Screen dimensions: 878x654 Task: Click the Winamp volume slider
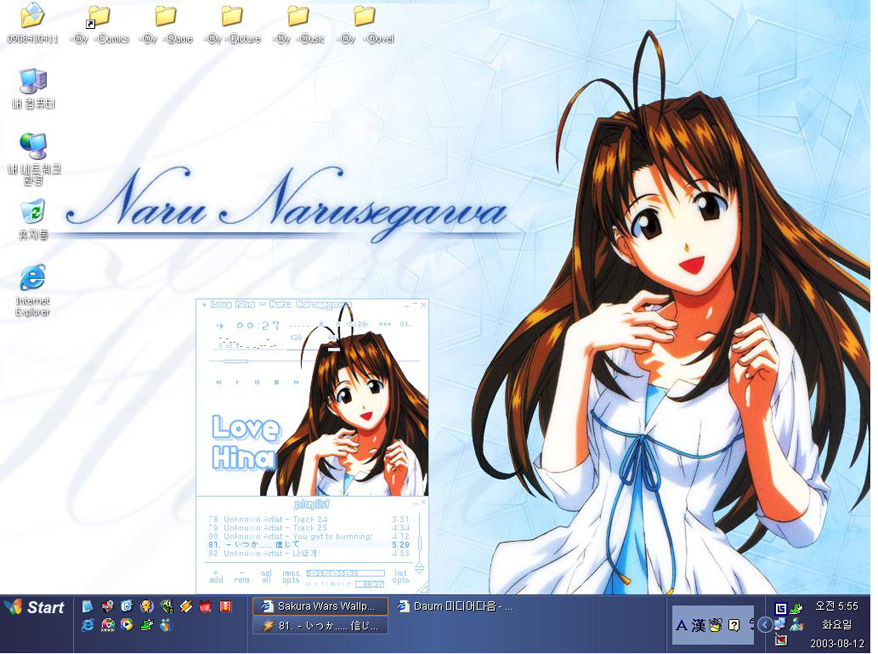(x=334, y=349)
